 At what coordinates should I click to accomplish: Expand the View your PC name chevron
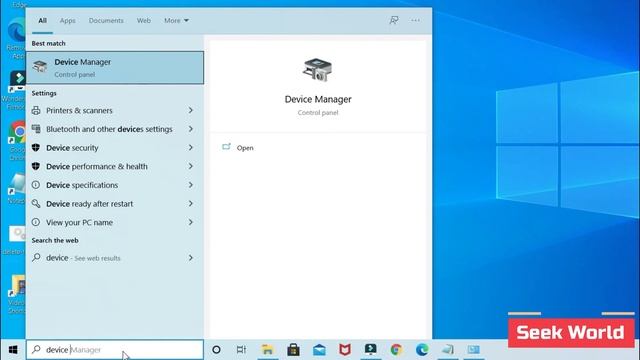click(191, 222)
